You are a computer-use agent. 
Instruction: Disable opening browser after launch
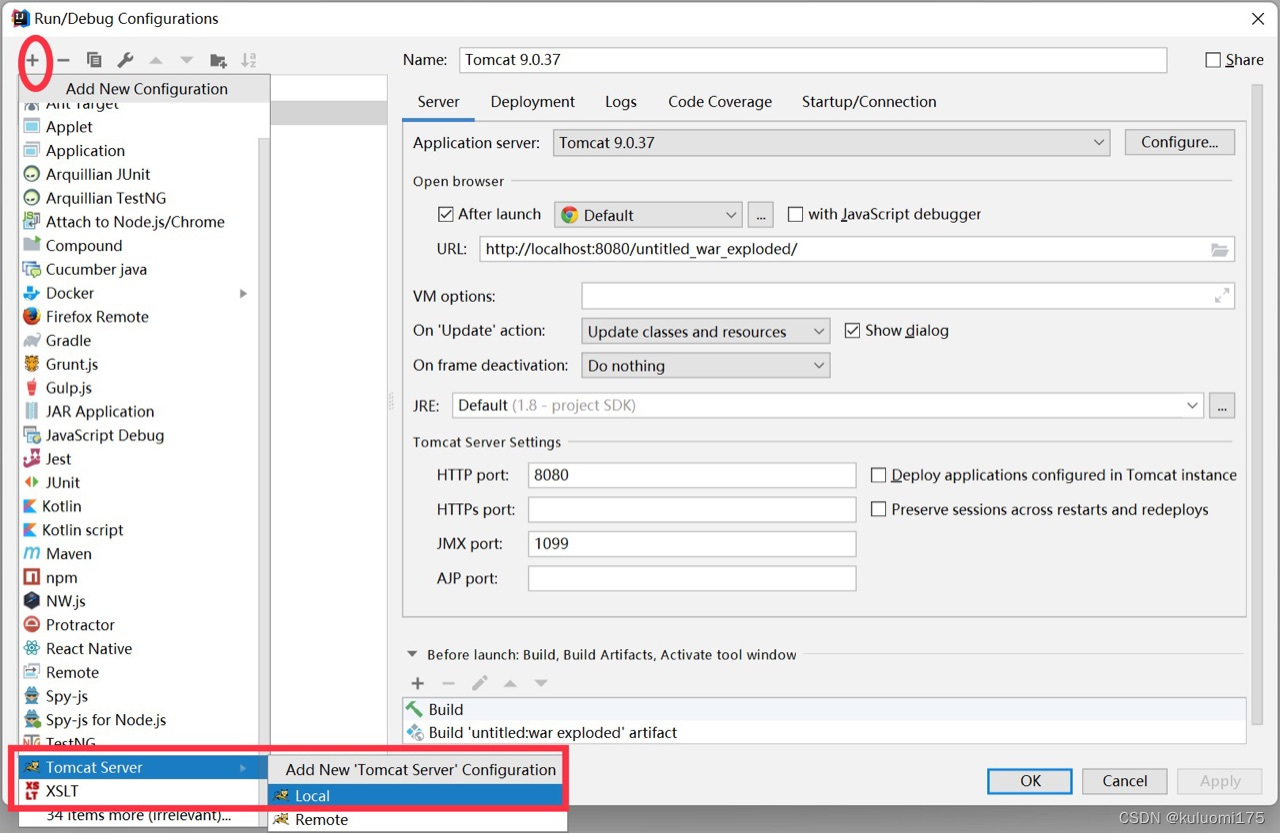tap(446, 213)
